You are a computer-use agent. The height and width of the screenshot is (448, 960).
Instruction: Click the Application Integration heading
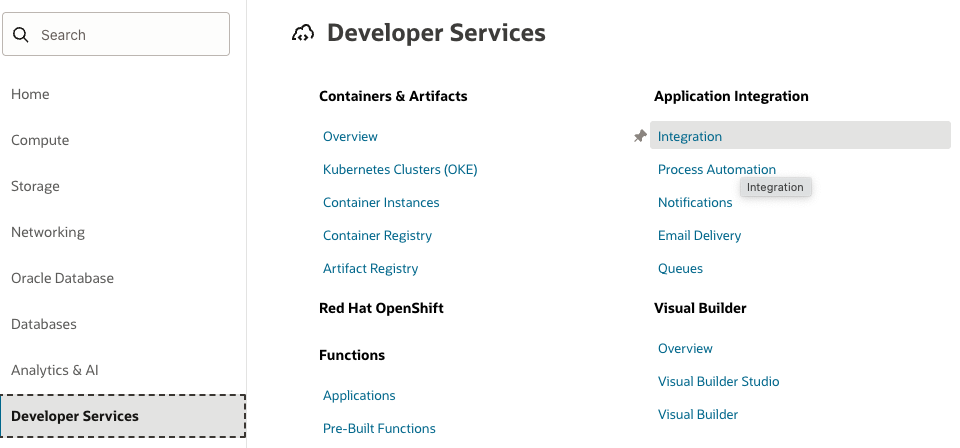tap(731, 96)
